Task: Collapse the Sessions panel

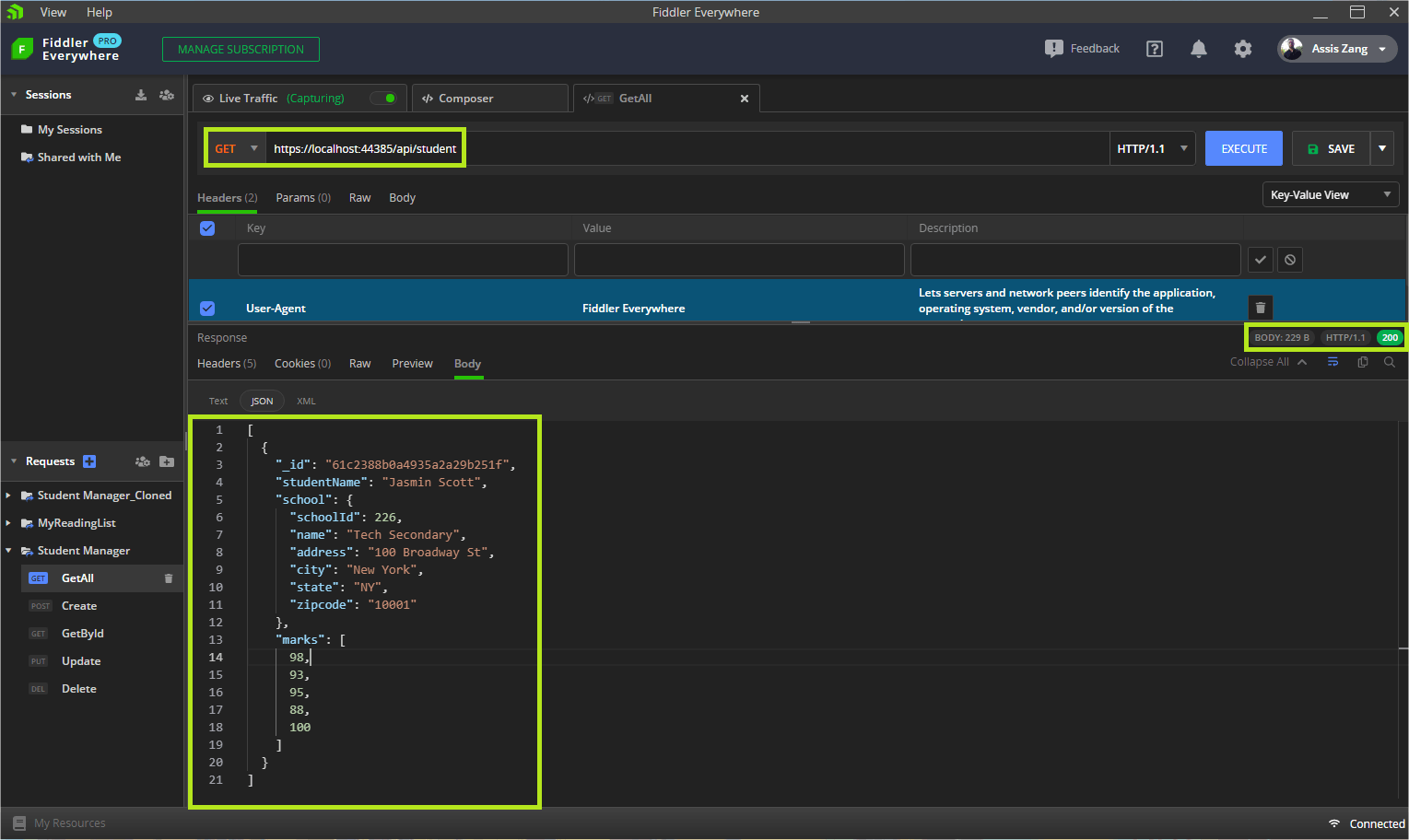Action: (14, 95)
